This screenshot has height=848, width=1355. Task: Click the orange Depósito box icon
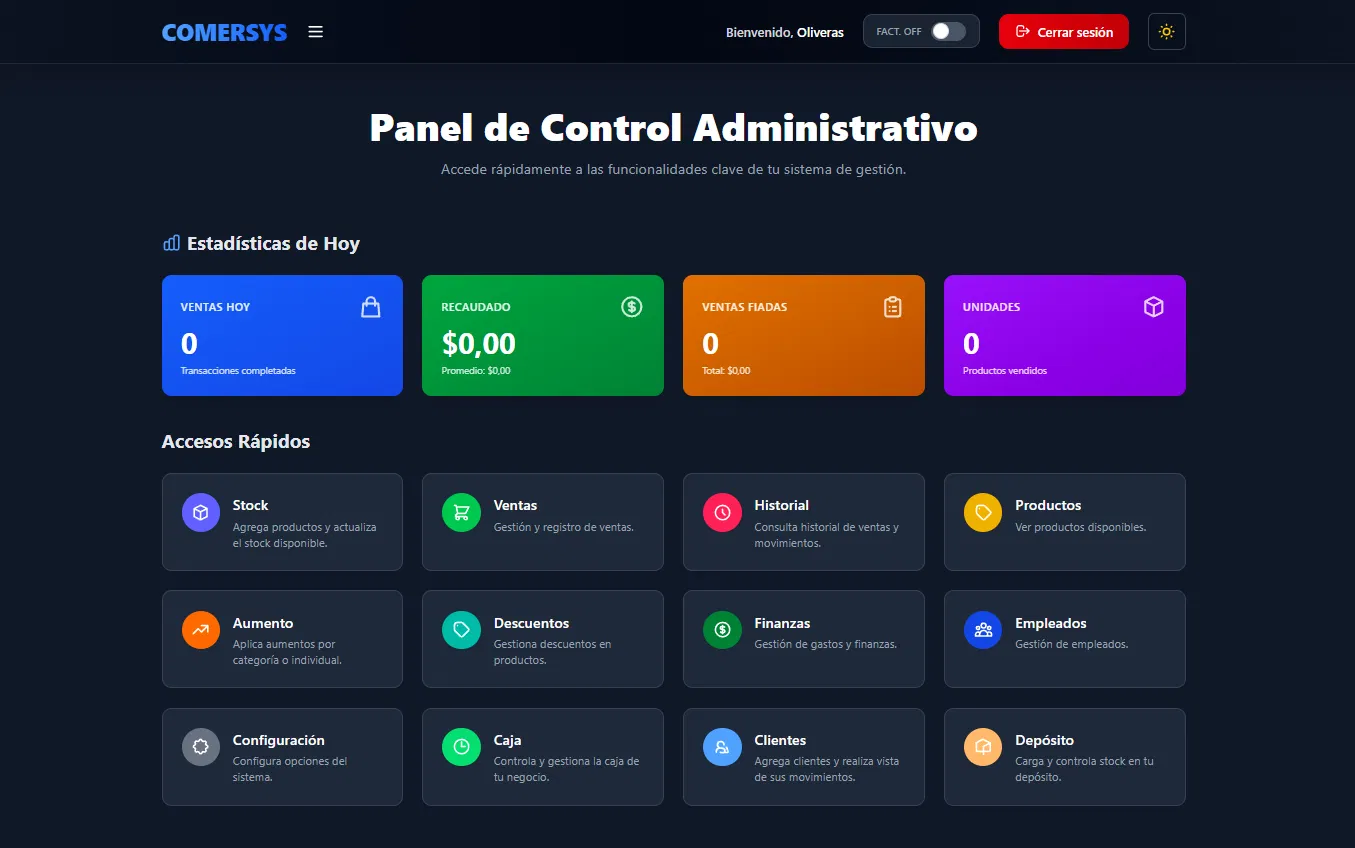pos(983,747)
